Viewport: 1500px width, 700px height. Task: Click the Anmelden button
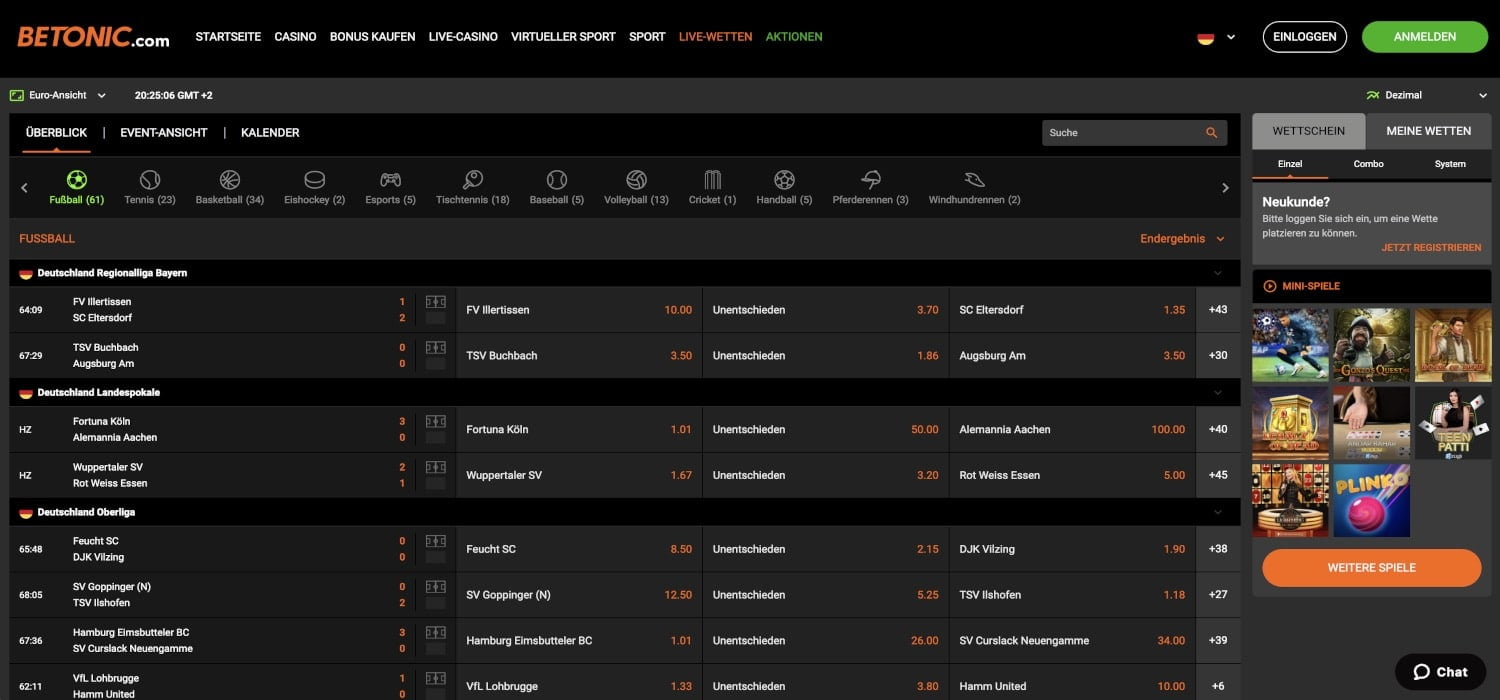[x=1425, y=37]
